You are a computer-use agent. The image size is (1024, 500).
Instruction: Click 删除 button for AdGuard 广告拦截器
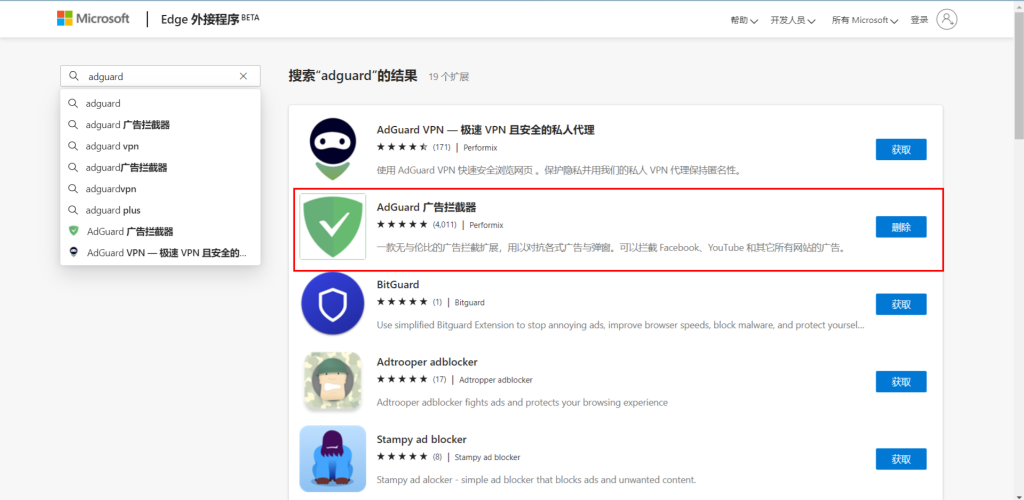(901, 227)
